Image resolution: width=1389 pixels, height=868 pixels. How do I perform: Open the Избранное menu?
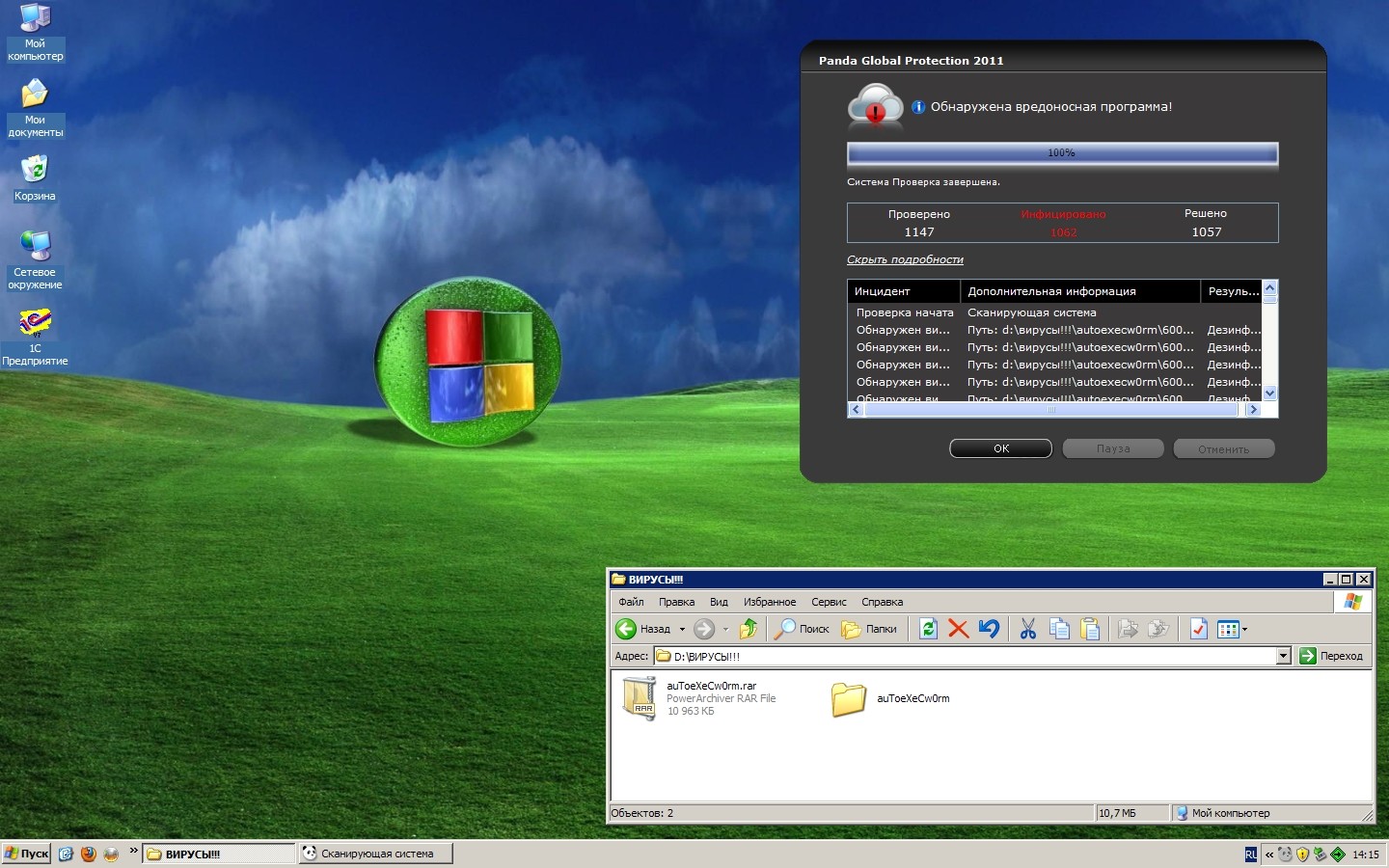coord(769,602)
